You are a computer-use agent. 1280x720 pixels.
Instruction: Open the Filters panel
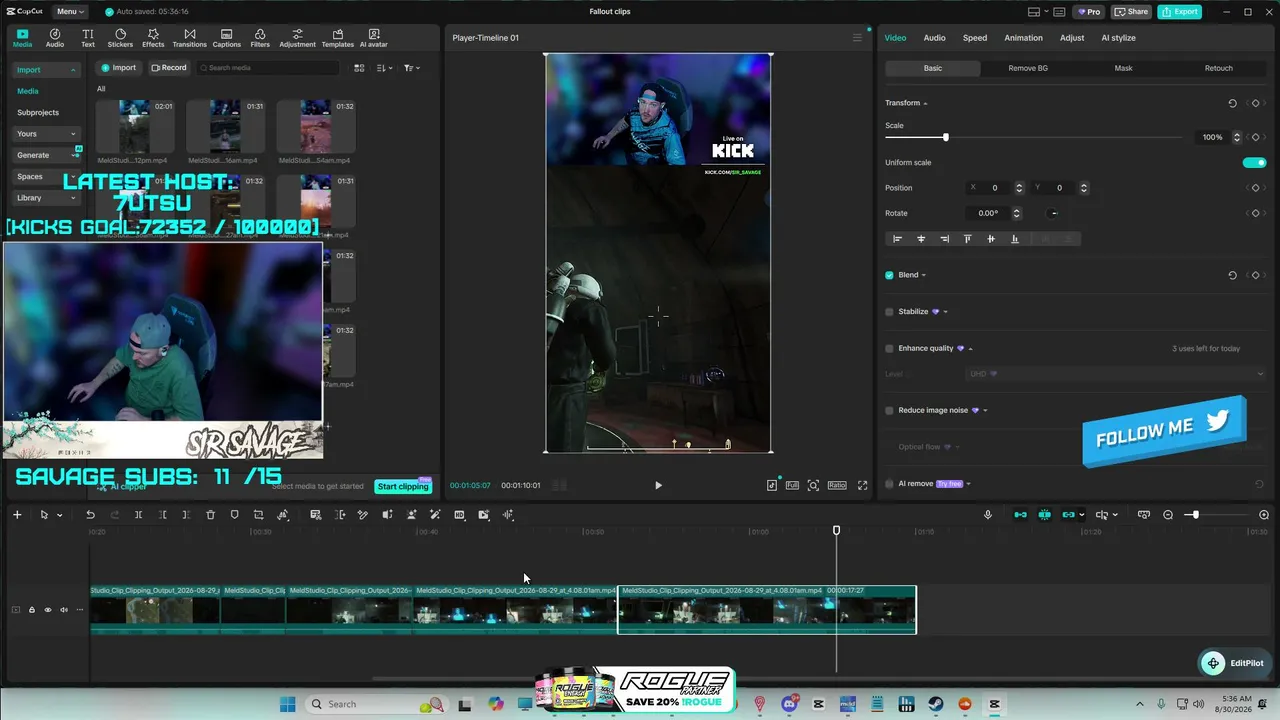pyautogui.click(x=260, y=38)
